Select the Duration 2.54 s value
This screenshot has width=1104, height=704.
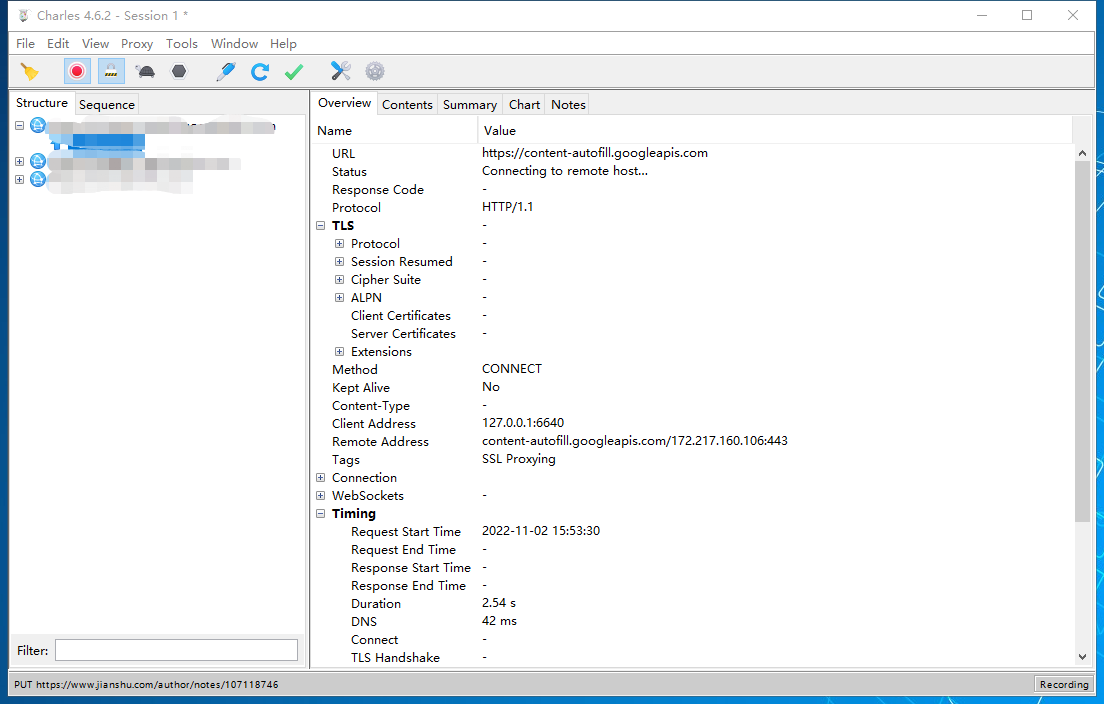pyautogui.click(x=498, y=603)
